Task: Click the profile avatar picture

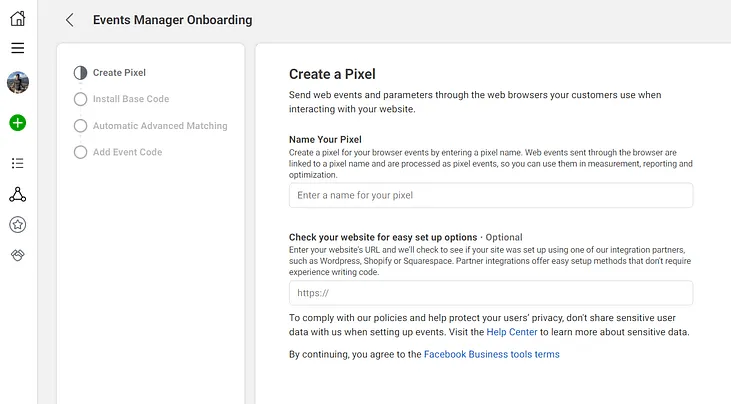Action: (x=17, y=82)
